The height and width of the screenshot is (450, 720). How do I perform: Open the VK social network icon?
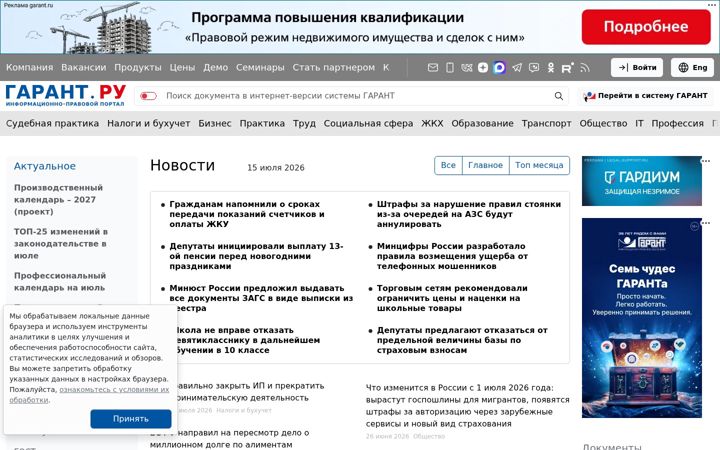coord(467,68)
